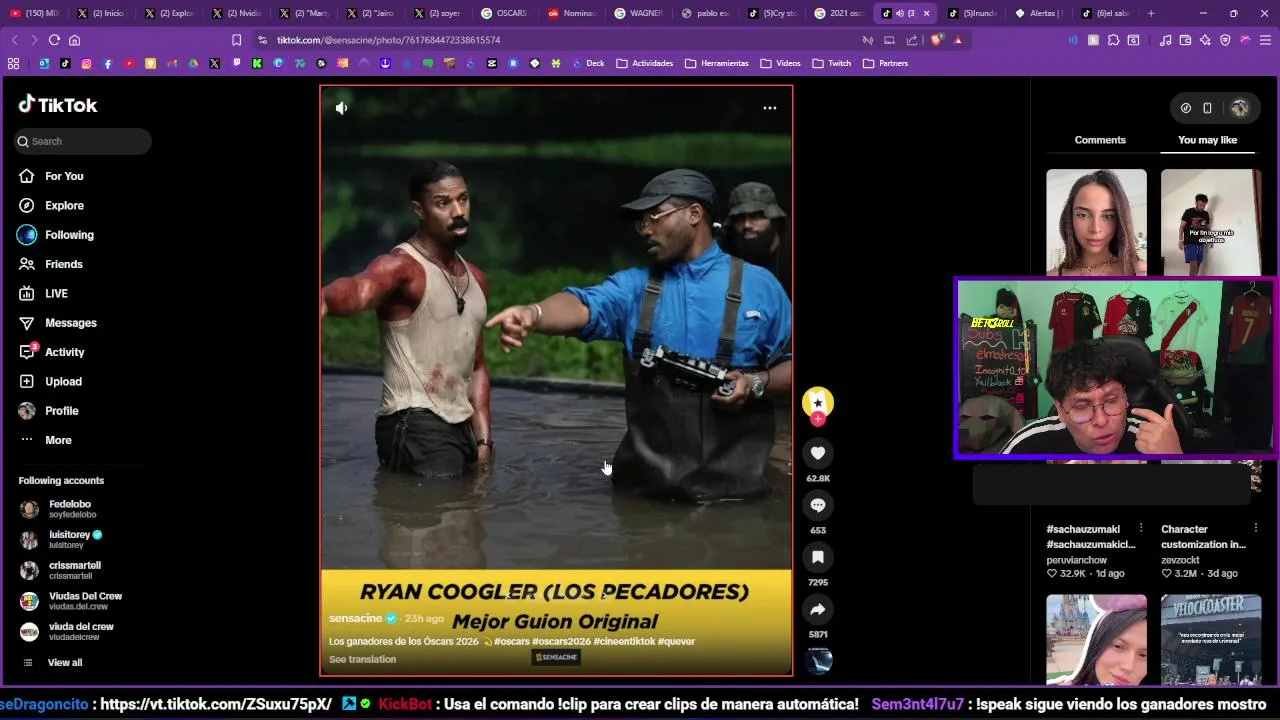Open the Videos bookmarks folder
The width and height of the screenshot is (1280, 720).
[x=780, y=63]
